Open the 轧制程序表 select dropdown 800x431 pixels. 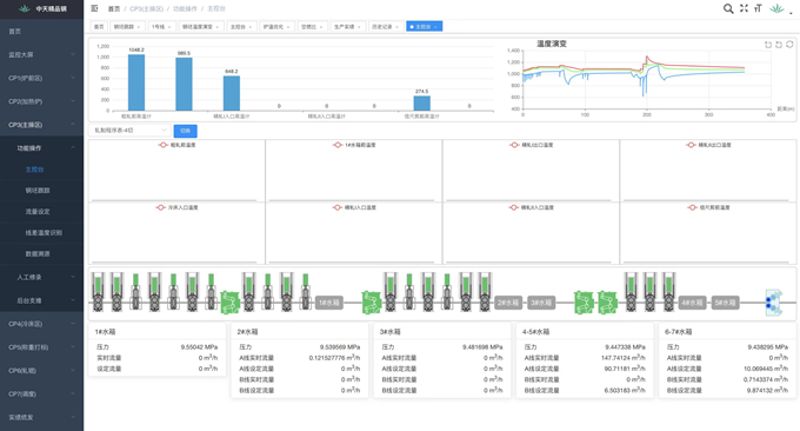pyautogui.click(x=130, y=131)
